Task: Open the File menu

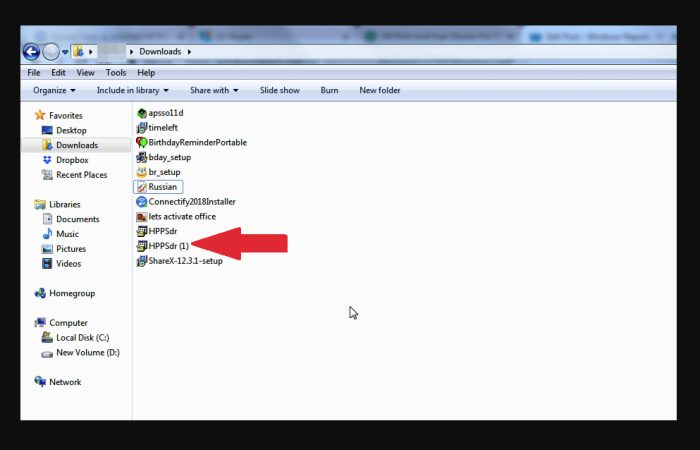Action: pos(33,72)
